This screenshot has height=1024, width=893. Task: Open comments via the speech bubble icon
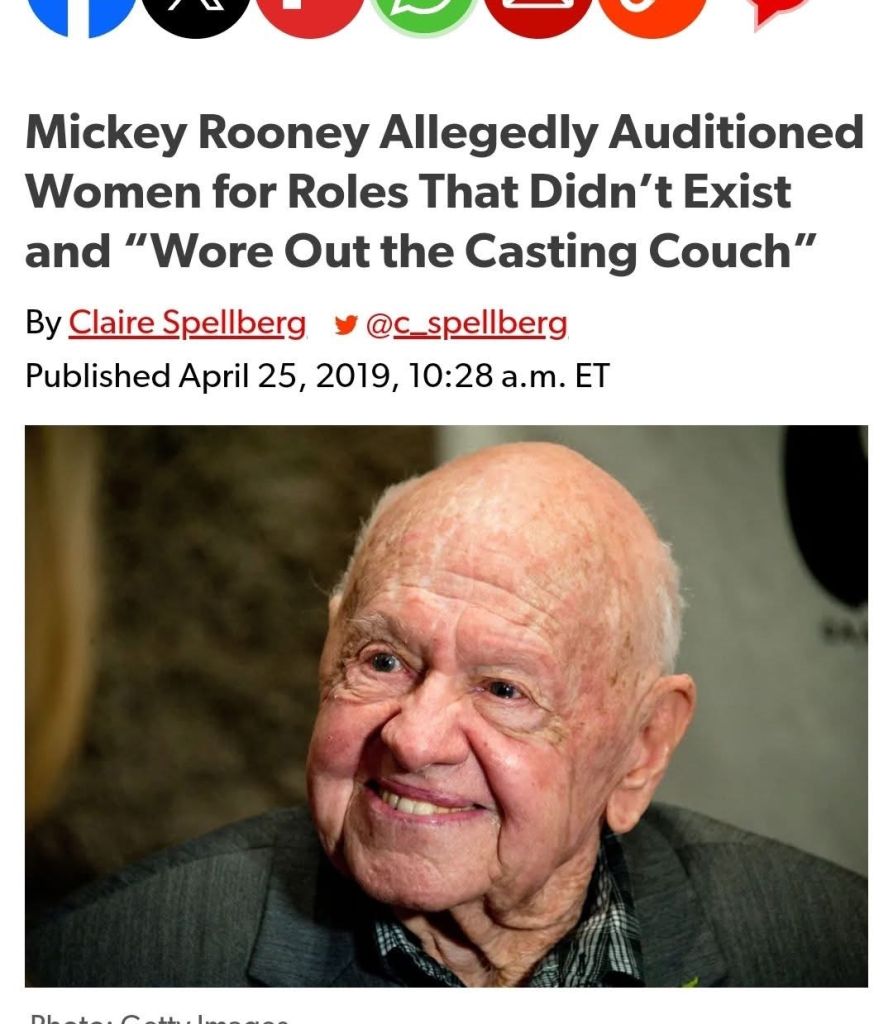click(x=780, y=8)
